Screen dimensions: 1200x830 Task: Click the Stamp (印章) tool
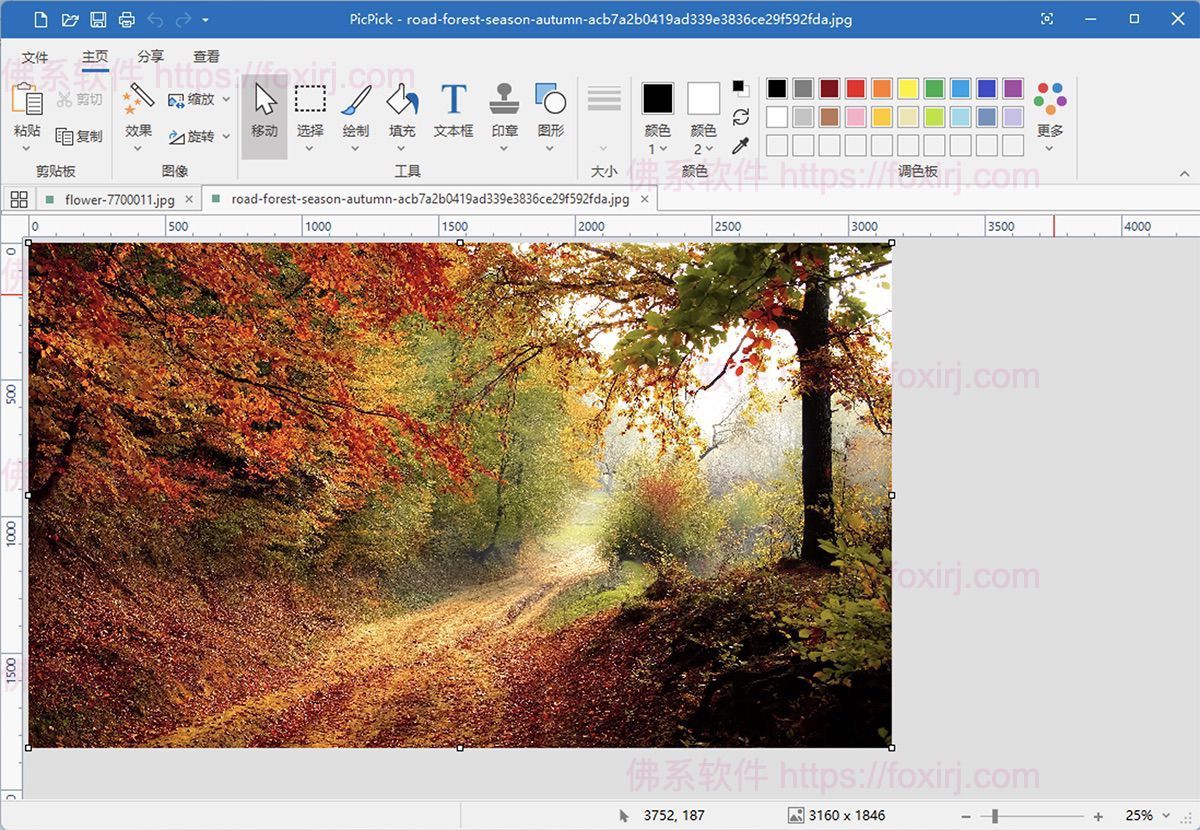[503, 110]
